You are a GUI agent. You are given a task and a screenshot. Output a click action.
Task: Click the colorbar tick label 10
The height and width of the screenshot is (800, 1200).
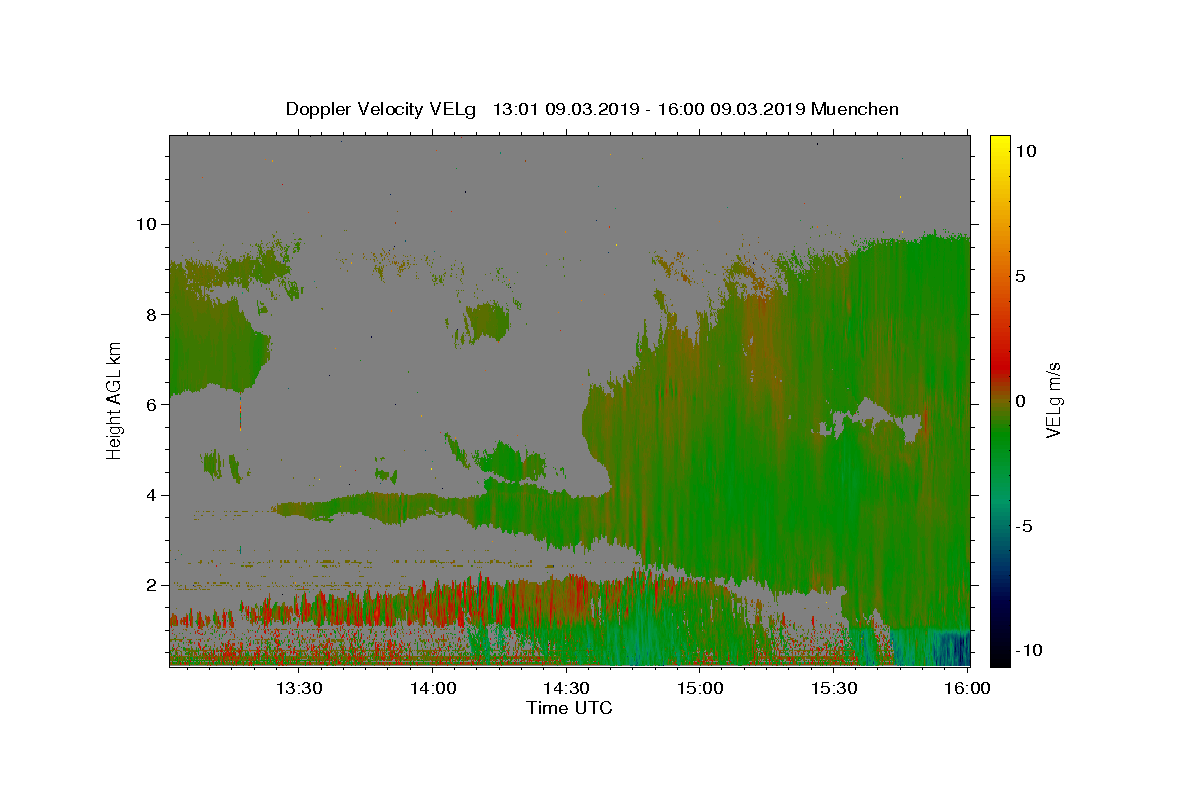1026,151
